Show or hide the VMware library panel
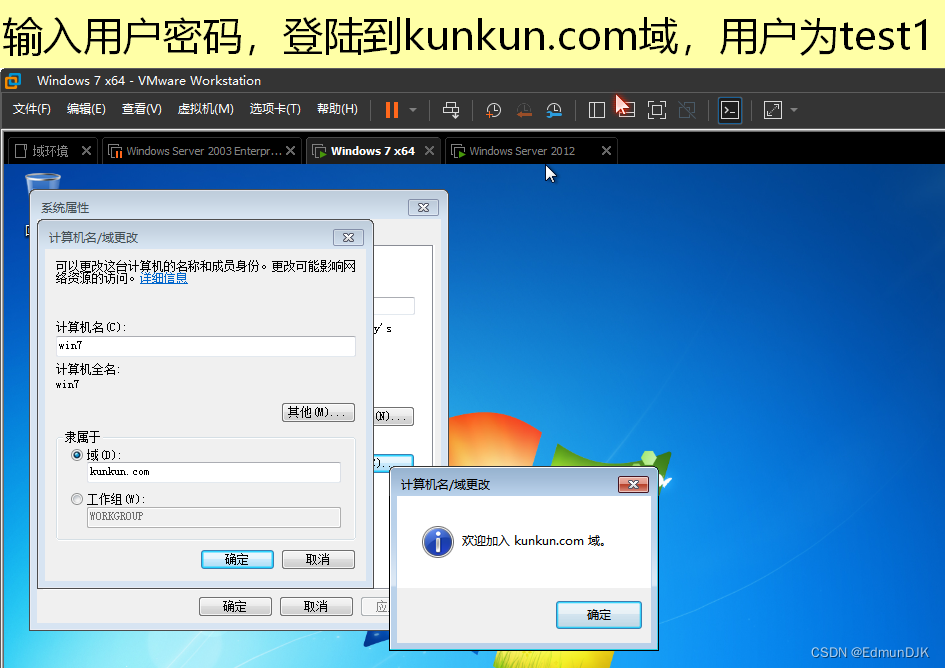This screenshot has width=945, height=668. point(596,110)
